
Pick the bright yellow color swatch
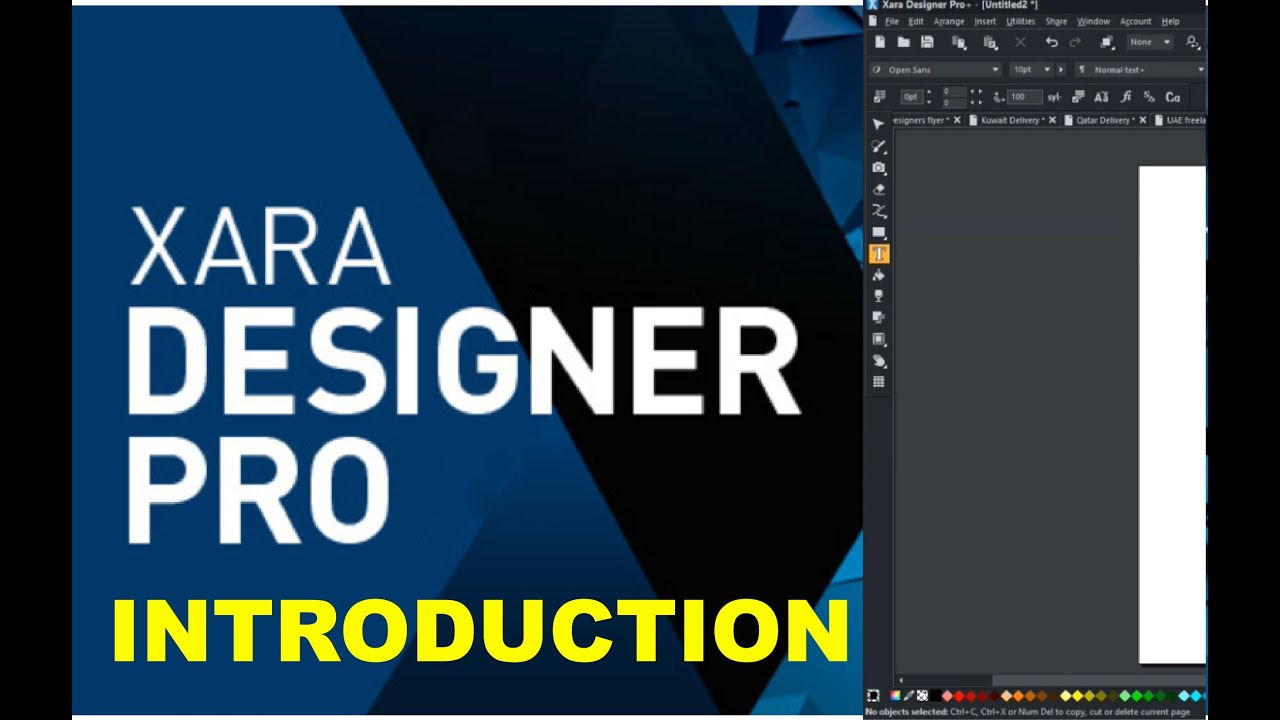tap(1077, 696)
